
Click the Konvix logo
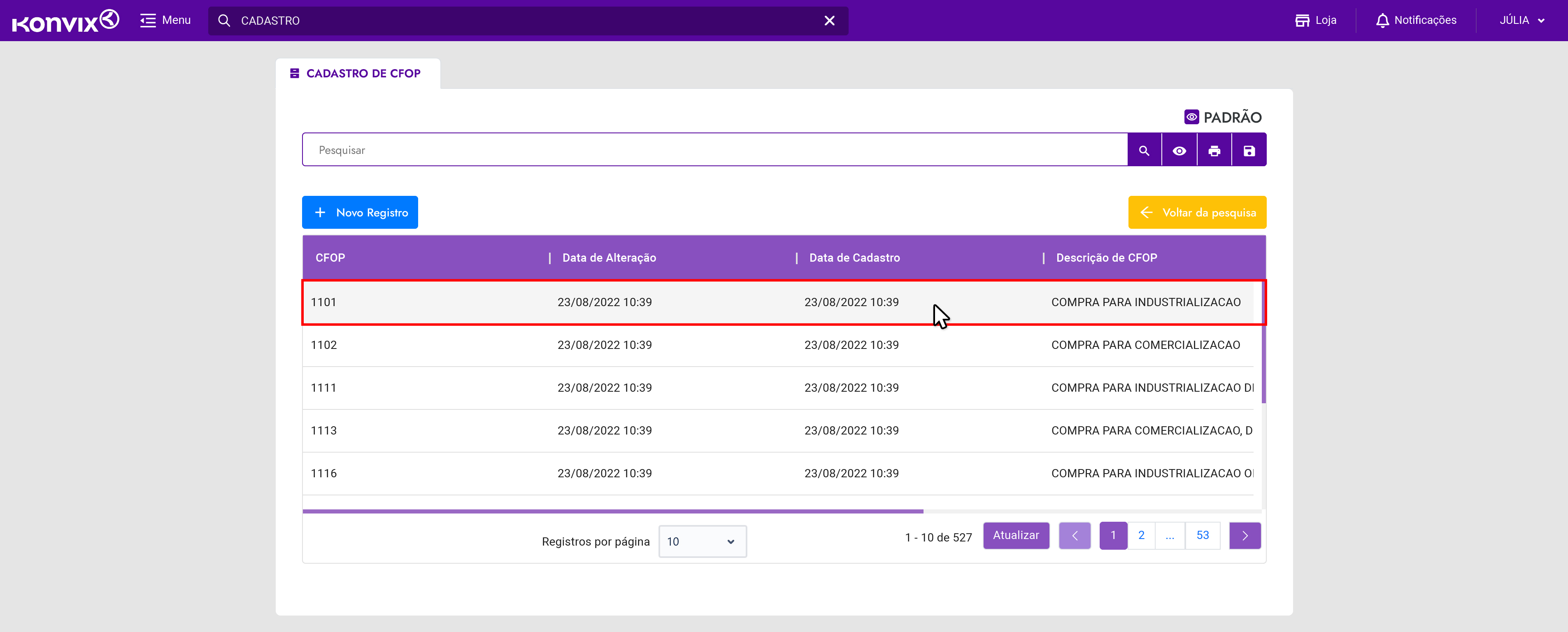pos(65,21)
